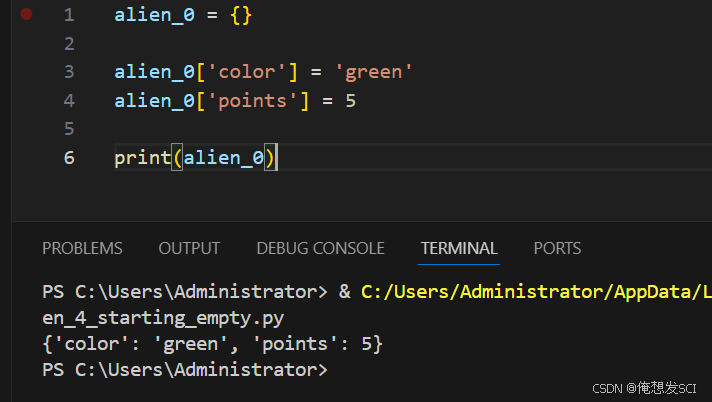Viewport: 712px width, 402px height.
Task: Select the TERMINAL tab
Action: 459,248
